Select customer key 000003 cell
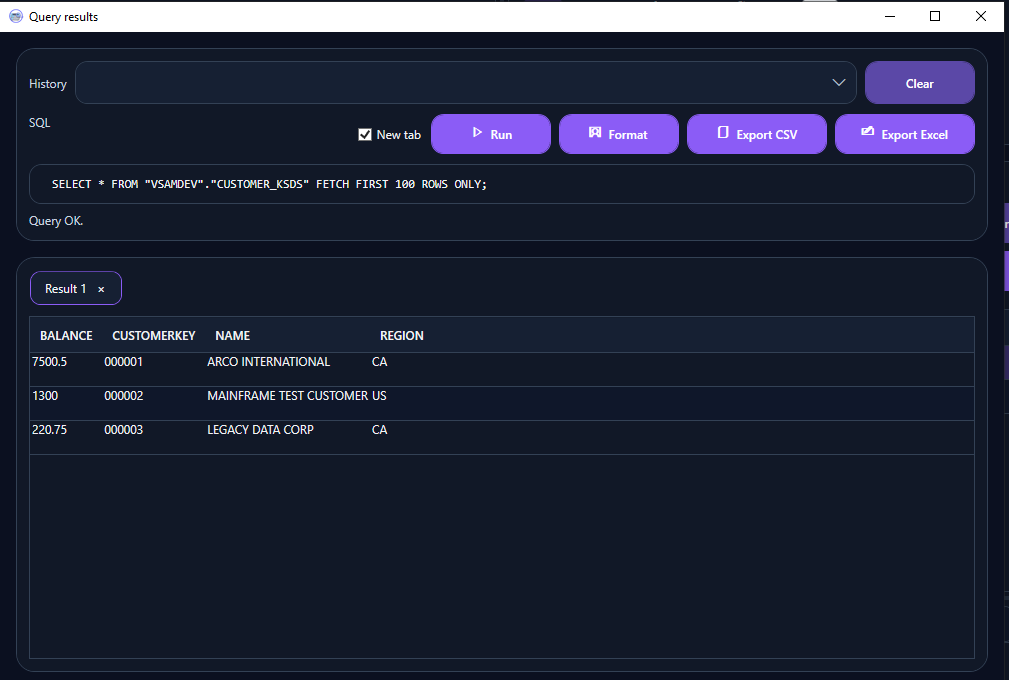Image resolution: width=1009 pixels, height=680 pixels. pyautogui.click(x=124, y=430)
